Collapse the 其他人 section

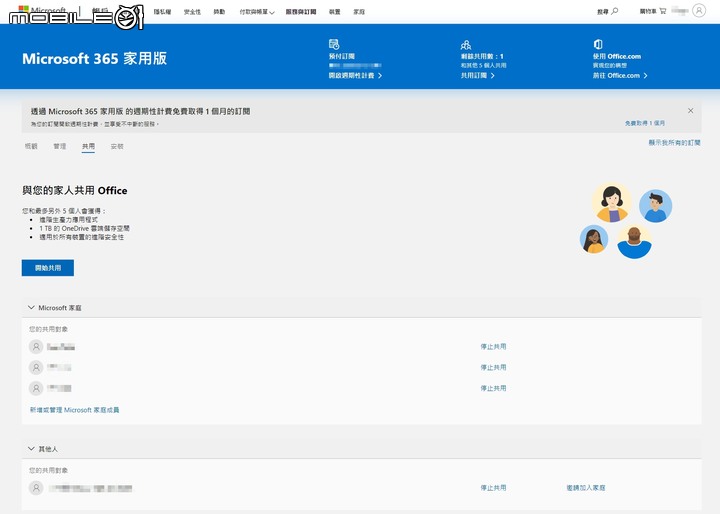[31, 448]
